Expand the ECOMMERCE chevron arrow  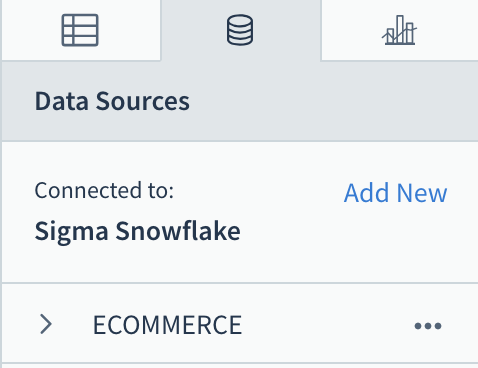coord(46,324)
